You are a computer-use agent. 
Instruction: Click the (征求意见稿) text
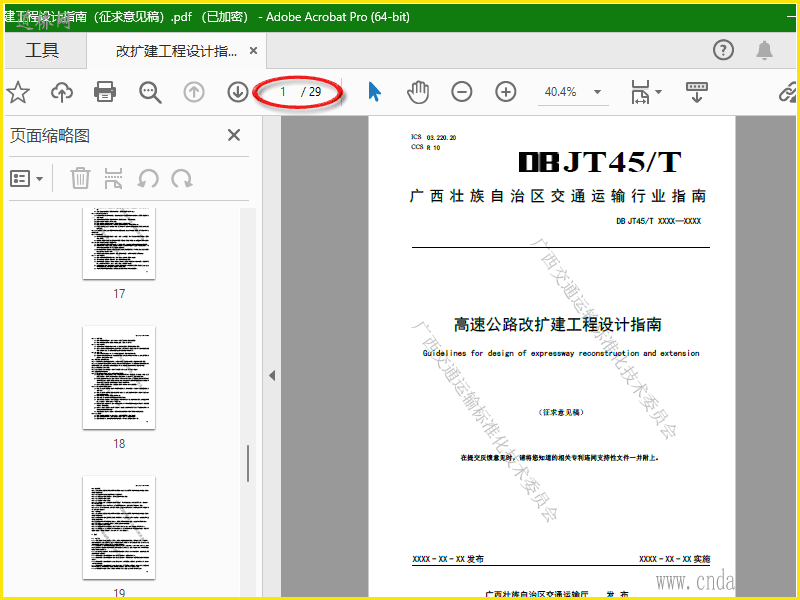click(x=561, y=412)
